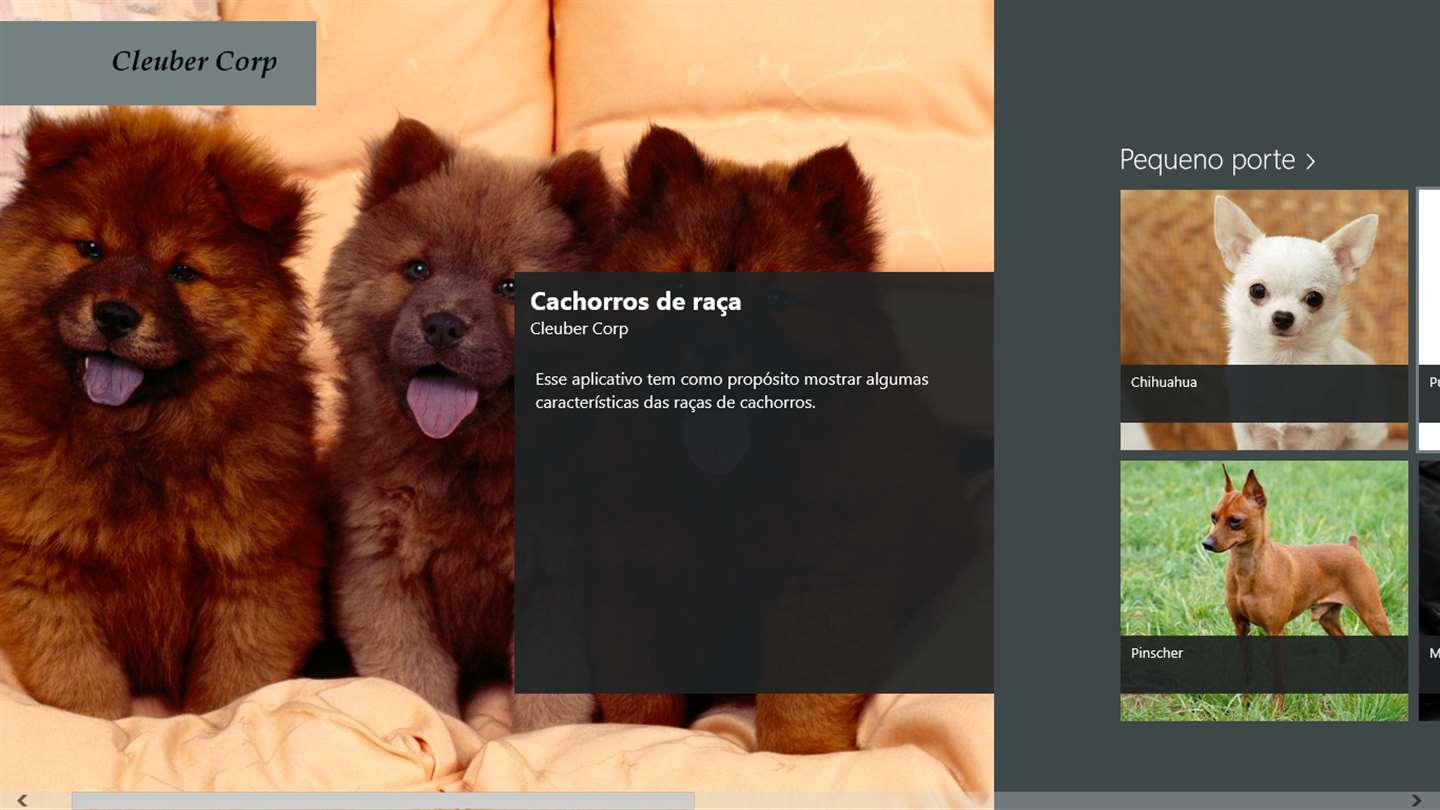Click the middle puppy's pink tongue

click(441, 404)
